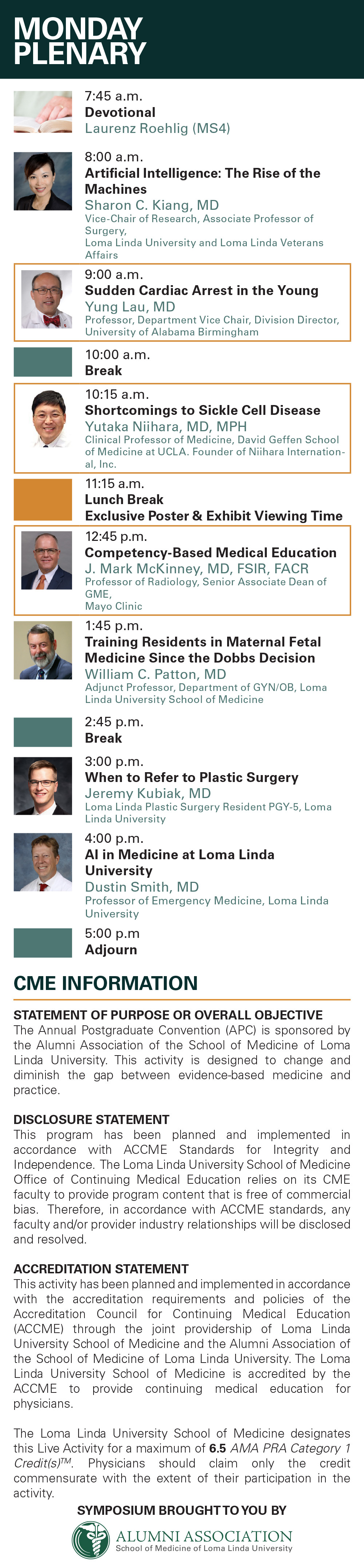Open Yung Lau's headshot thumbnail
The image size is (364, 1568).
click(x=46, y=299)
